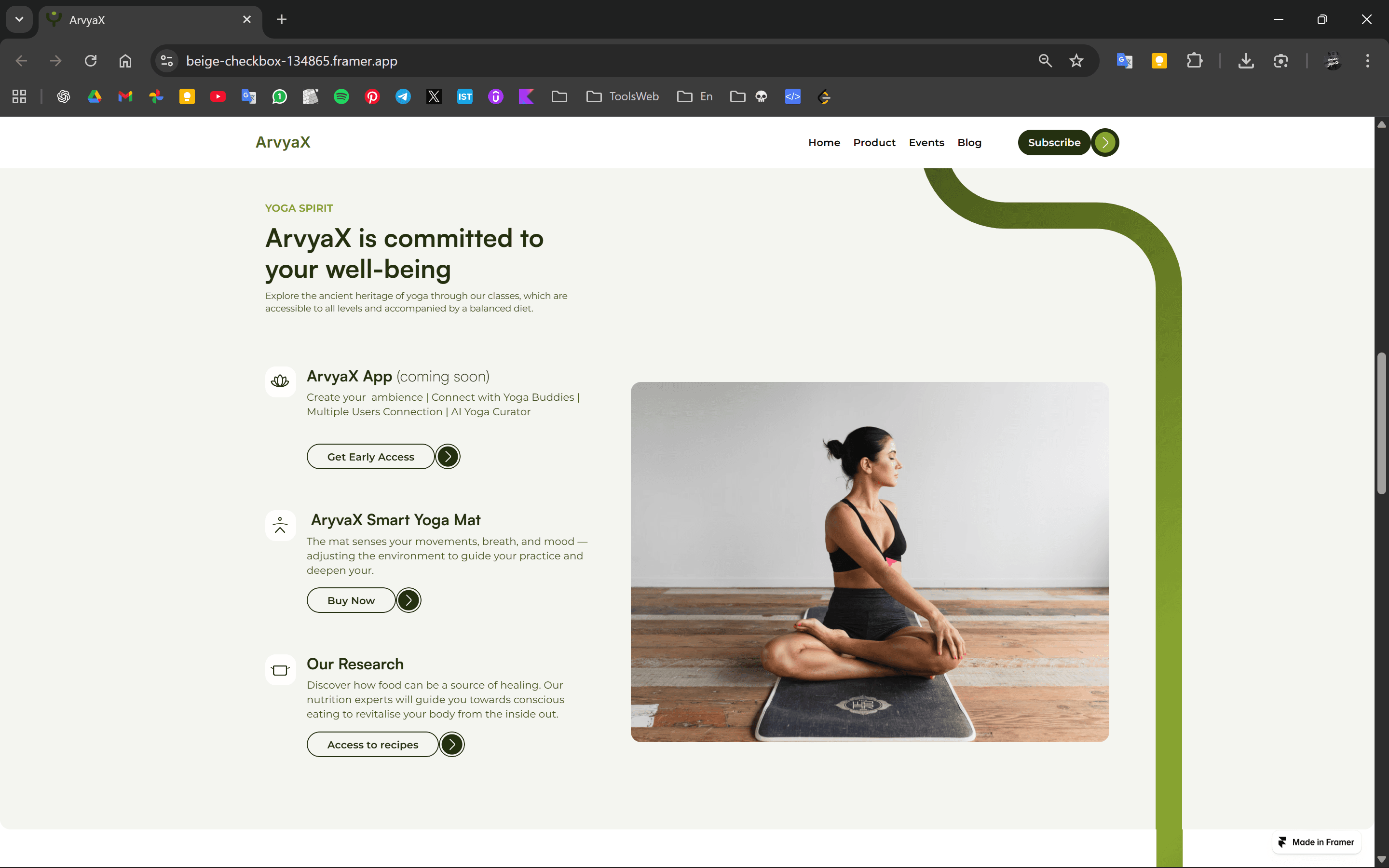Expand the tab search dropdown arrow
Image resolution: width=1389 pixels, height=868 pixels.
[19, 19]
